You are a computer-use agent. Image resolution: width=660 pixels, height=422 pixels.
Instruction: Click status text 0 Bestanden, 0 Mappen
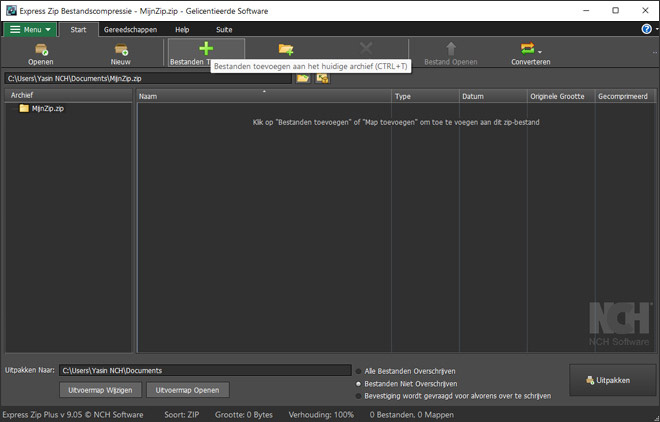pyautogui.click(x=412, y=415)
